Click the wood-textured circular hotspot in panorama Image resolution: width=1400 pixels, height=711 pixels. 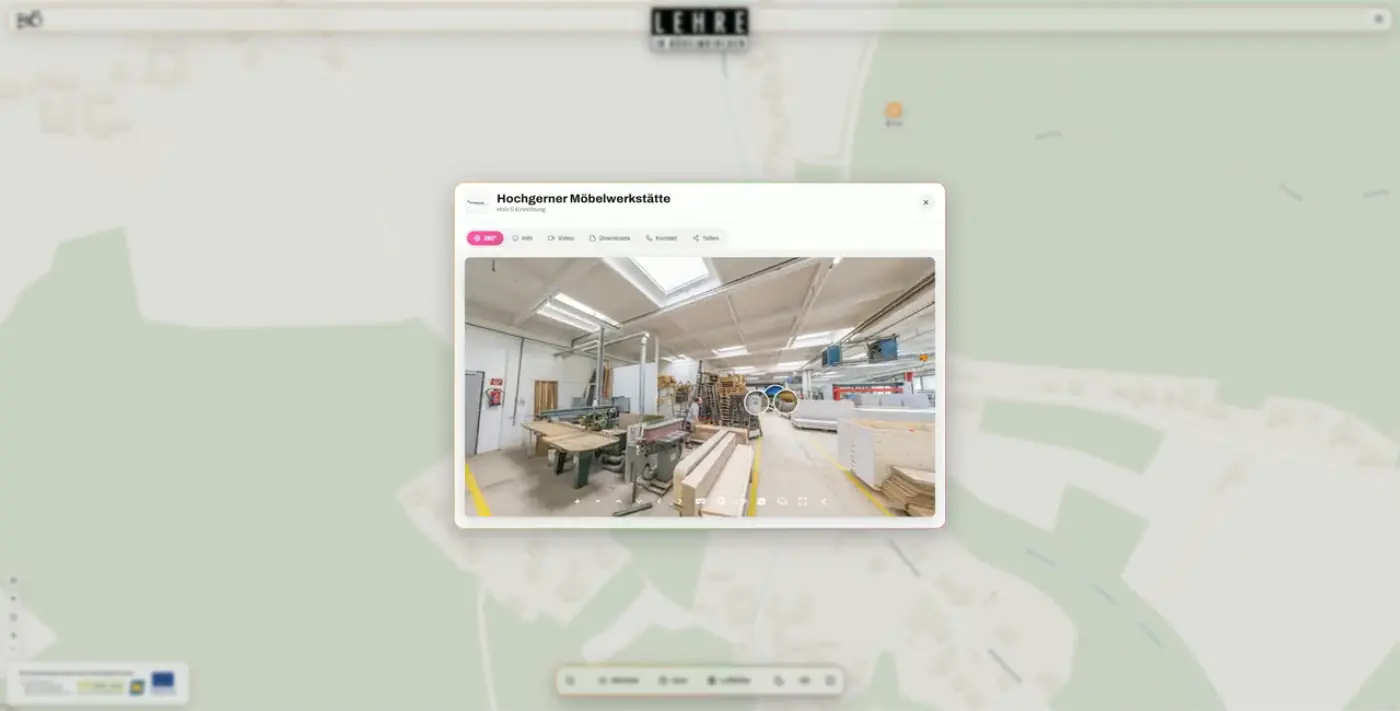click(x=786, y=402)
